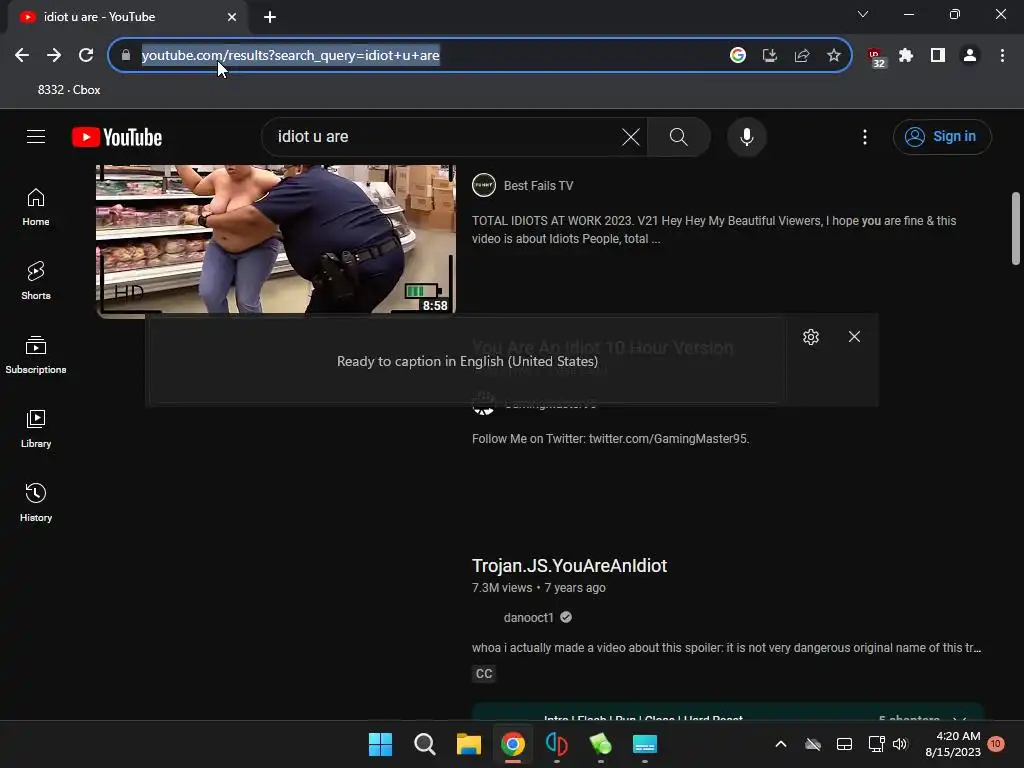Close the live caption overlay
1024x768 pixels.
click(854, 336)
